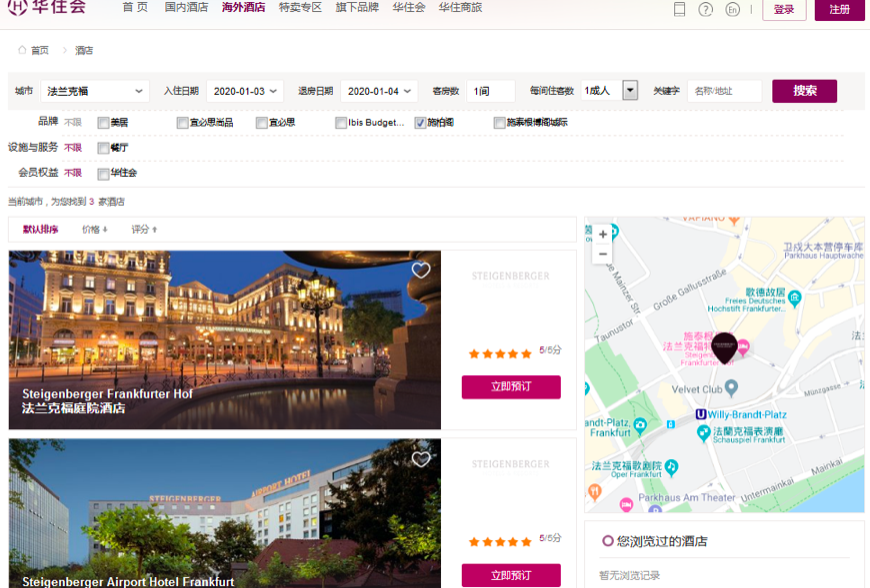Click the Freies Deutsches Hochstift map pin

tap(795, 298)
